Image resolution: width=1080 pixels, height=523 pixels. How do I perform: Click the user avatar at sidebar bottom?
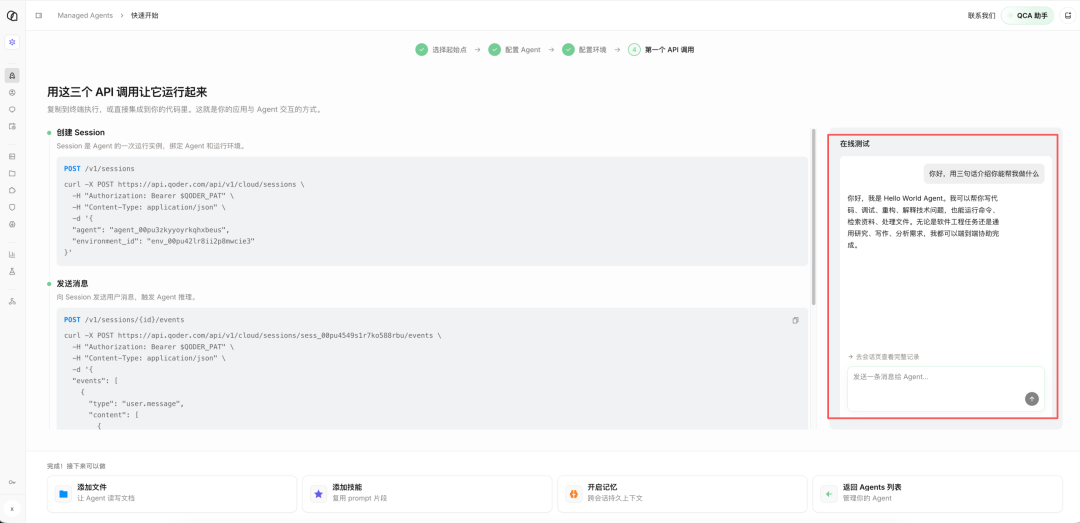12,509
